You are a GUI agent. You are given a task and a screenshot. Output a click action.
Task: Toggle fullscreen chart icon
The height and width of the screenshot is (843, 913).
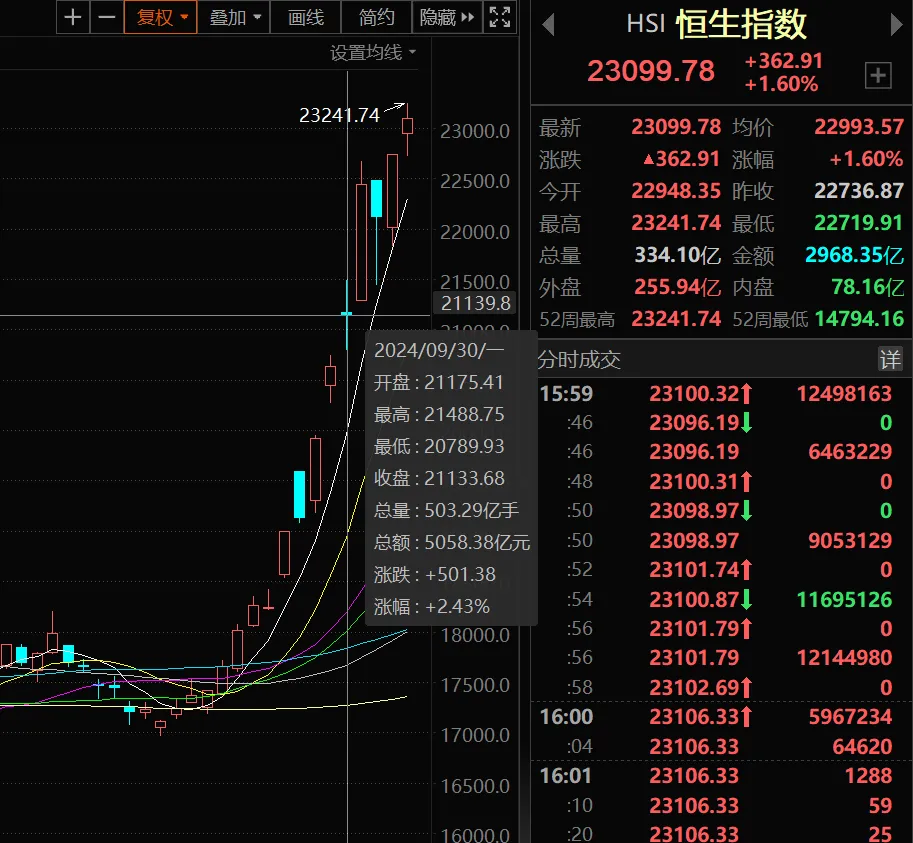[500, 17]
